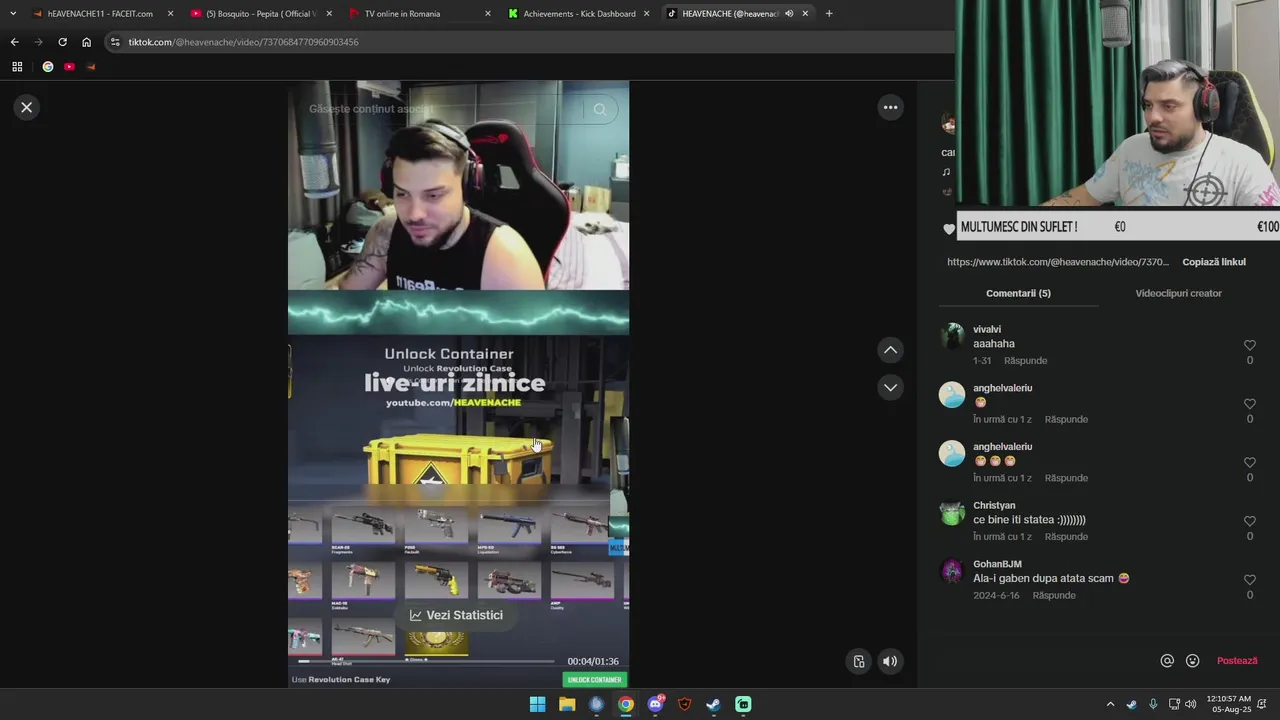This screenshot has height=720, width=1280.
Task: Switch to Bosquito - Pepita YouTube tab
Action: pyautogui.click(x=260, y=14)
